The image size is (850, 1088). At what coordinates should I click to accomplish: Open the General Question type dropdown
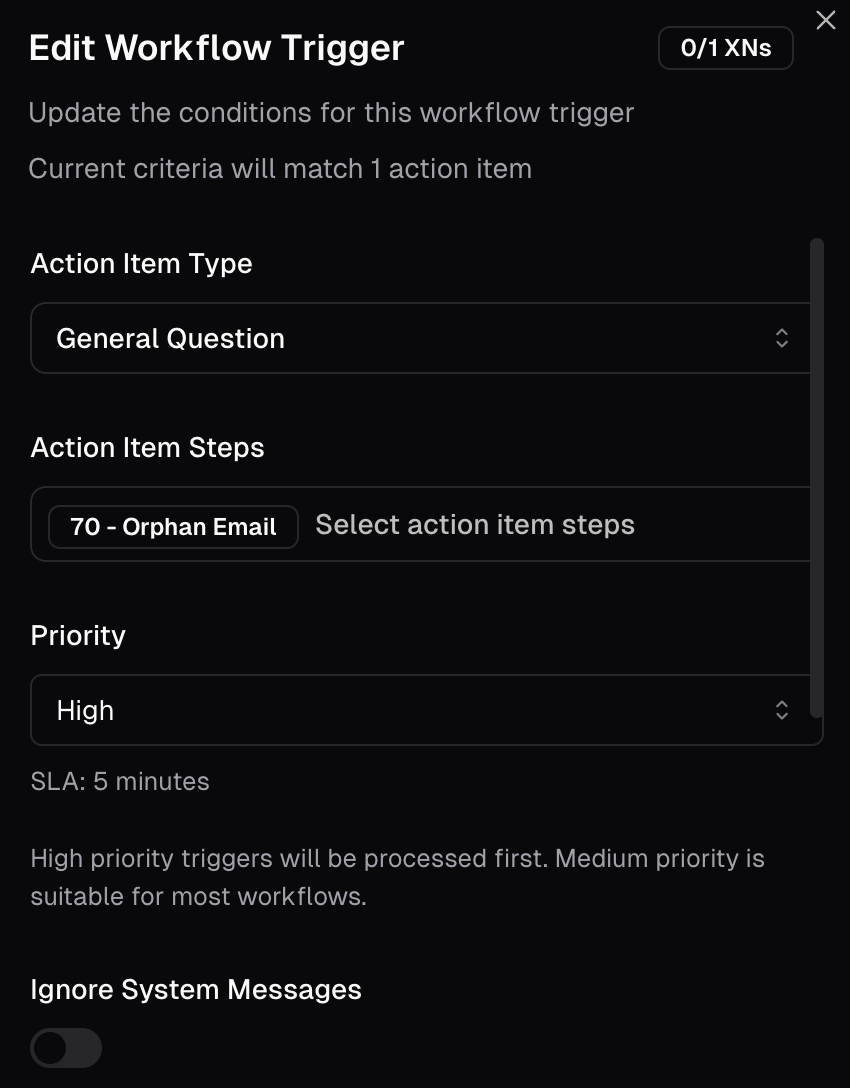(400, 338)
